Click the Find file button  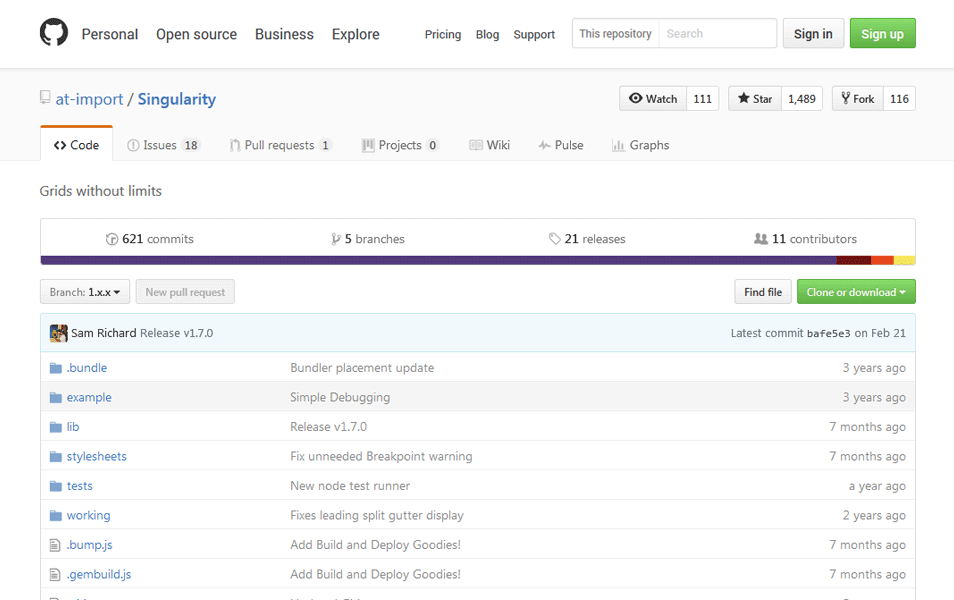[x=762, y=291]
